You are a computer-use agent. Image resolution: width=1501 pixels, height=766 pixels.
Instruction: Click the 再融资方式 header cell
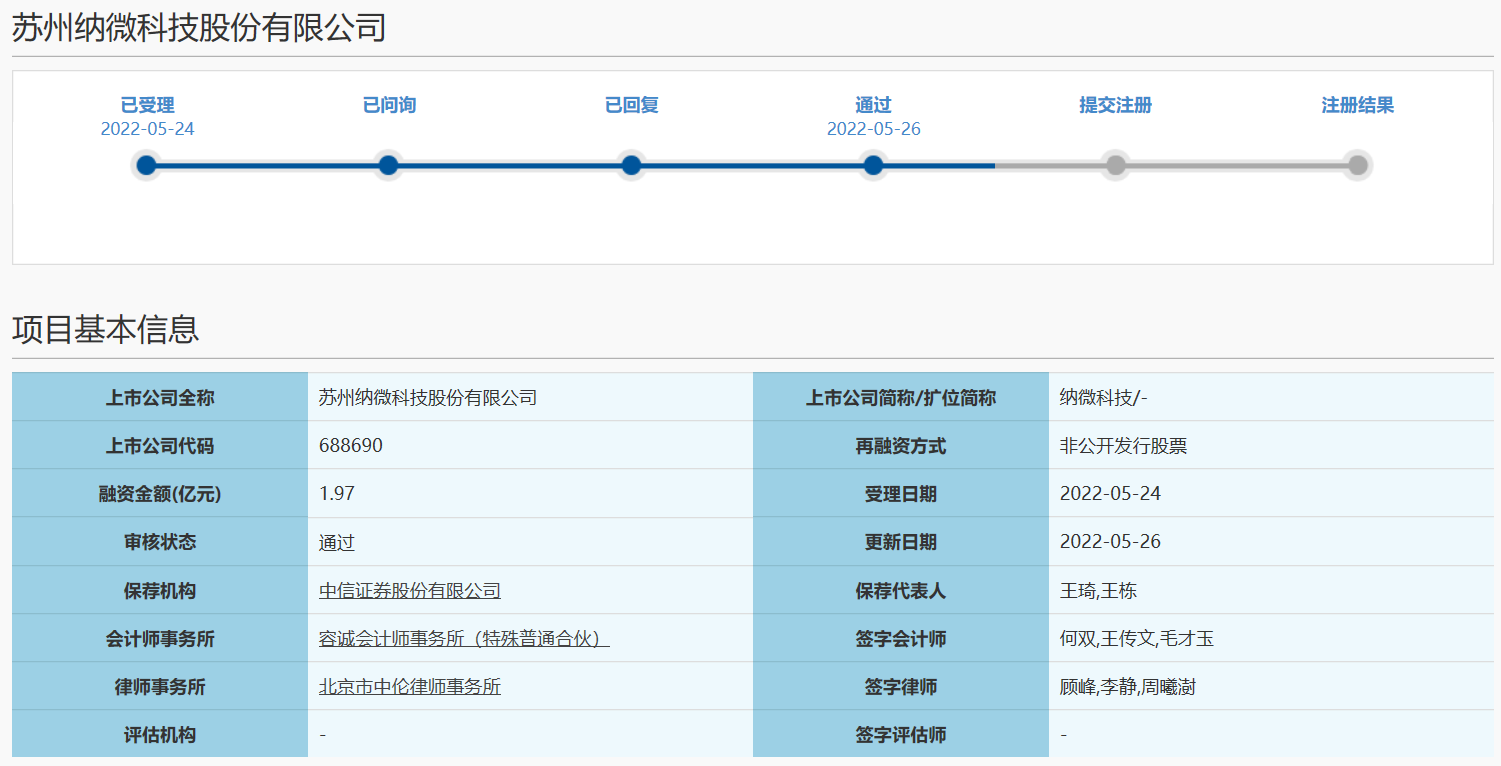(x=901, y=445)
